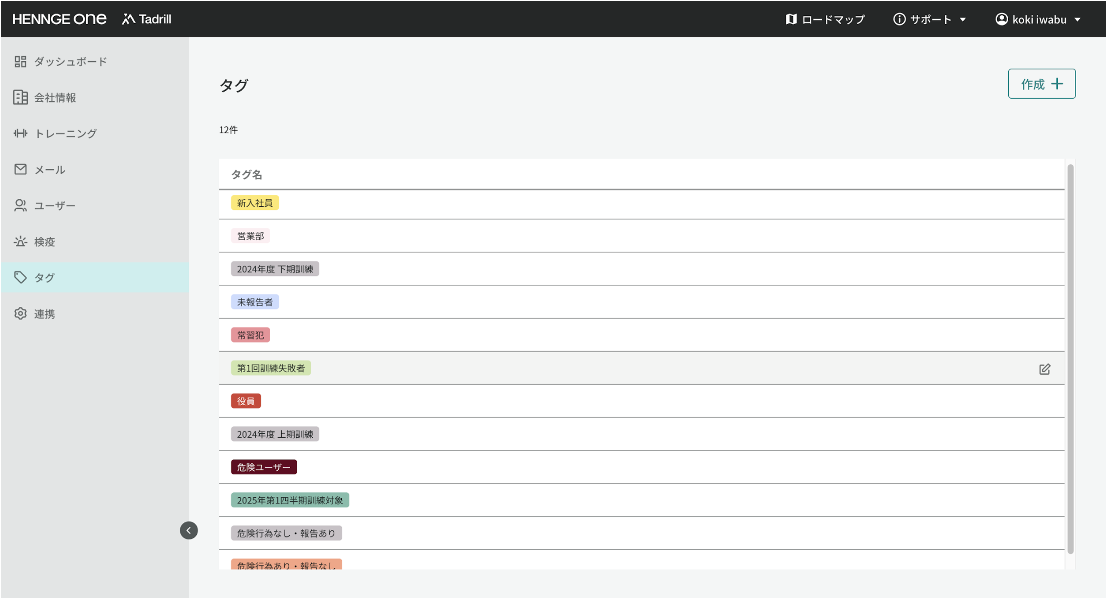Click the HENNGE One Tadrill logo

pos(92,19)
